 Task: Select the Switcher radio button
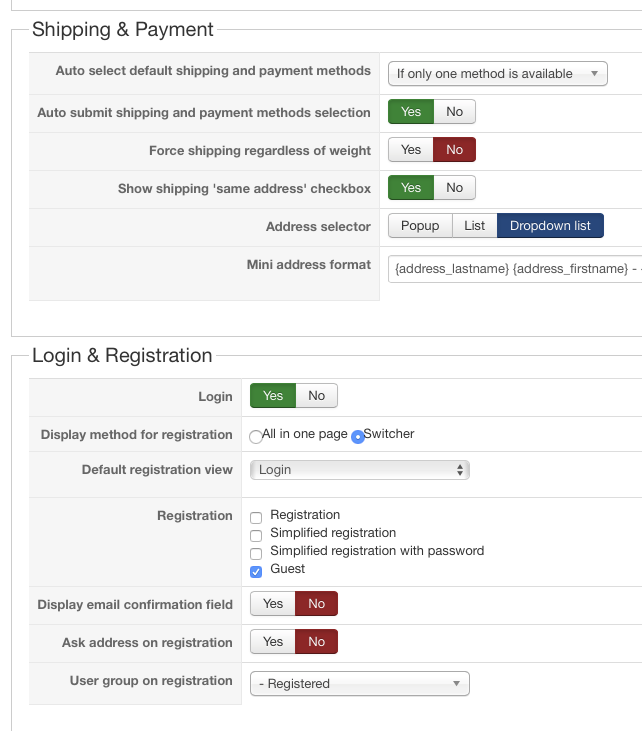[x=357, y=436]
